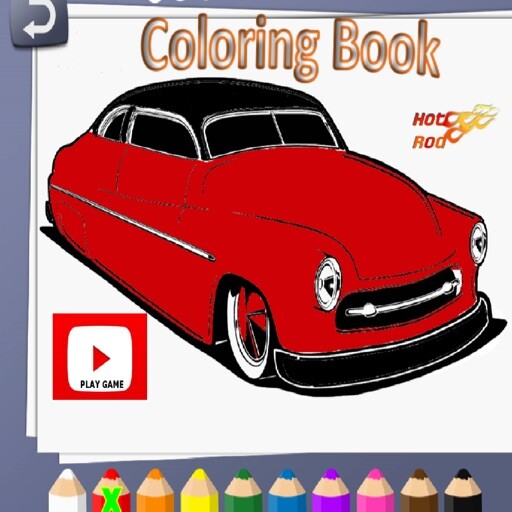
Task: Click the Hot Rod flame logo
Action: point(455,127)
